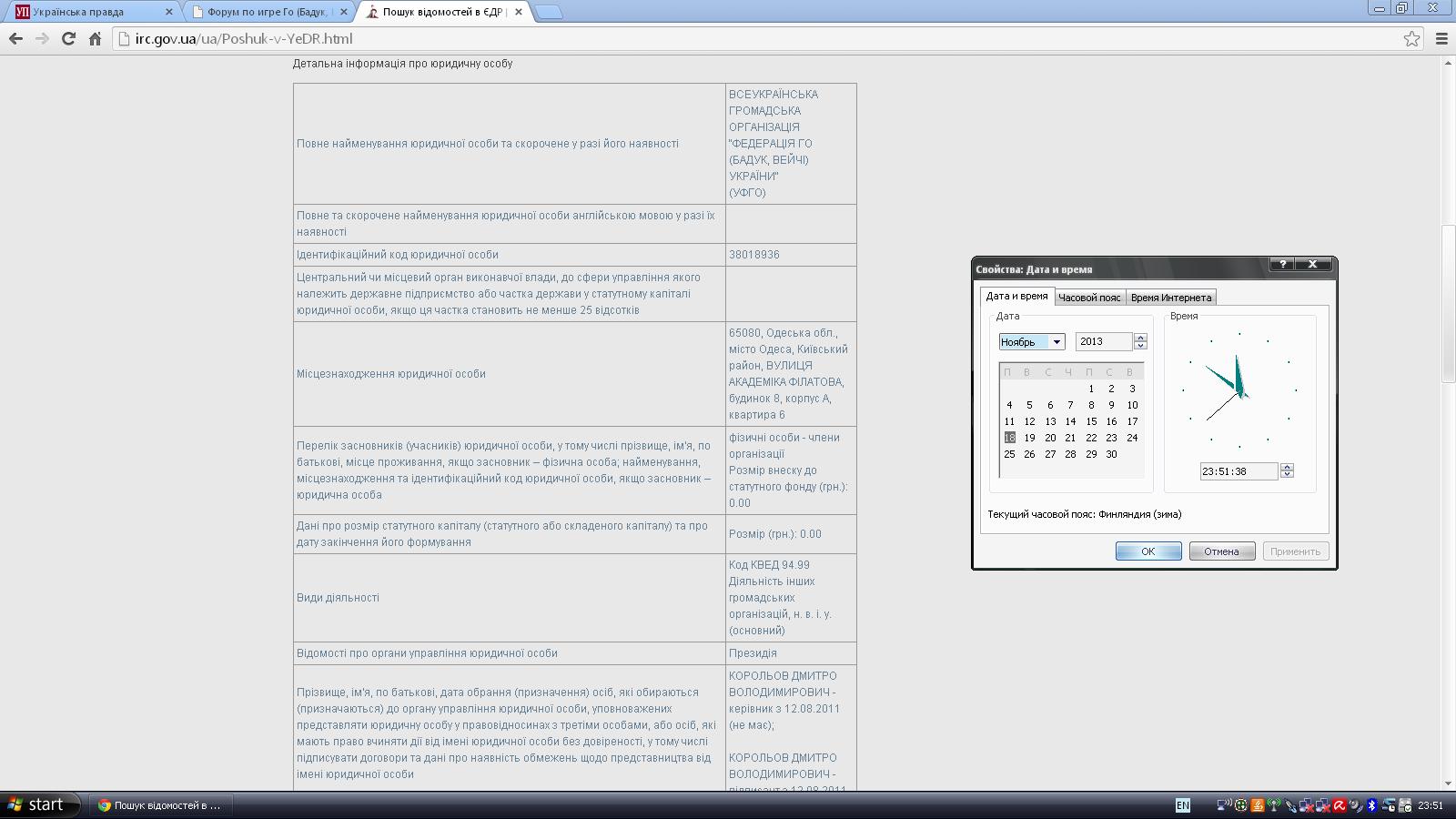Click the EN language indicator in taskbar
This screenshot has height=819, width=1456.
coord(1182,805)
